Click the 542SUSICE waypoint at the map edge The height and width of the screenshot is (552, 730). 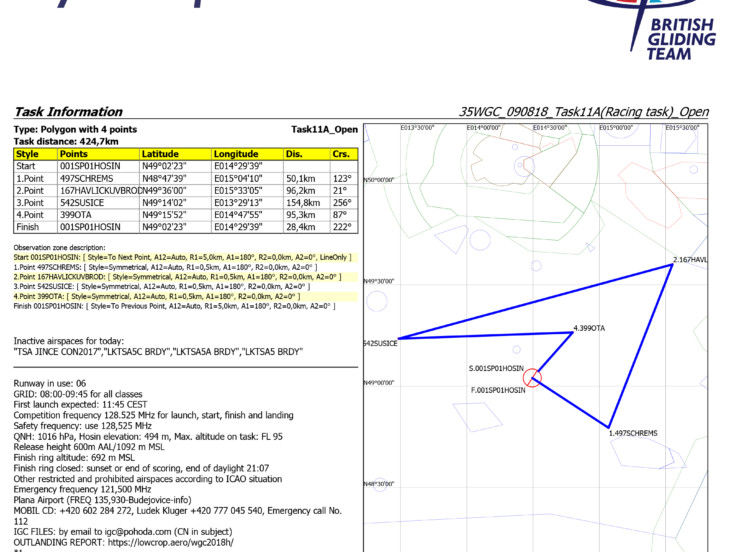coord(380,343)
